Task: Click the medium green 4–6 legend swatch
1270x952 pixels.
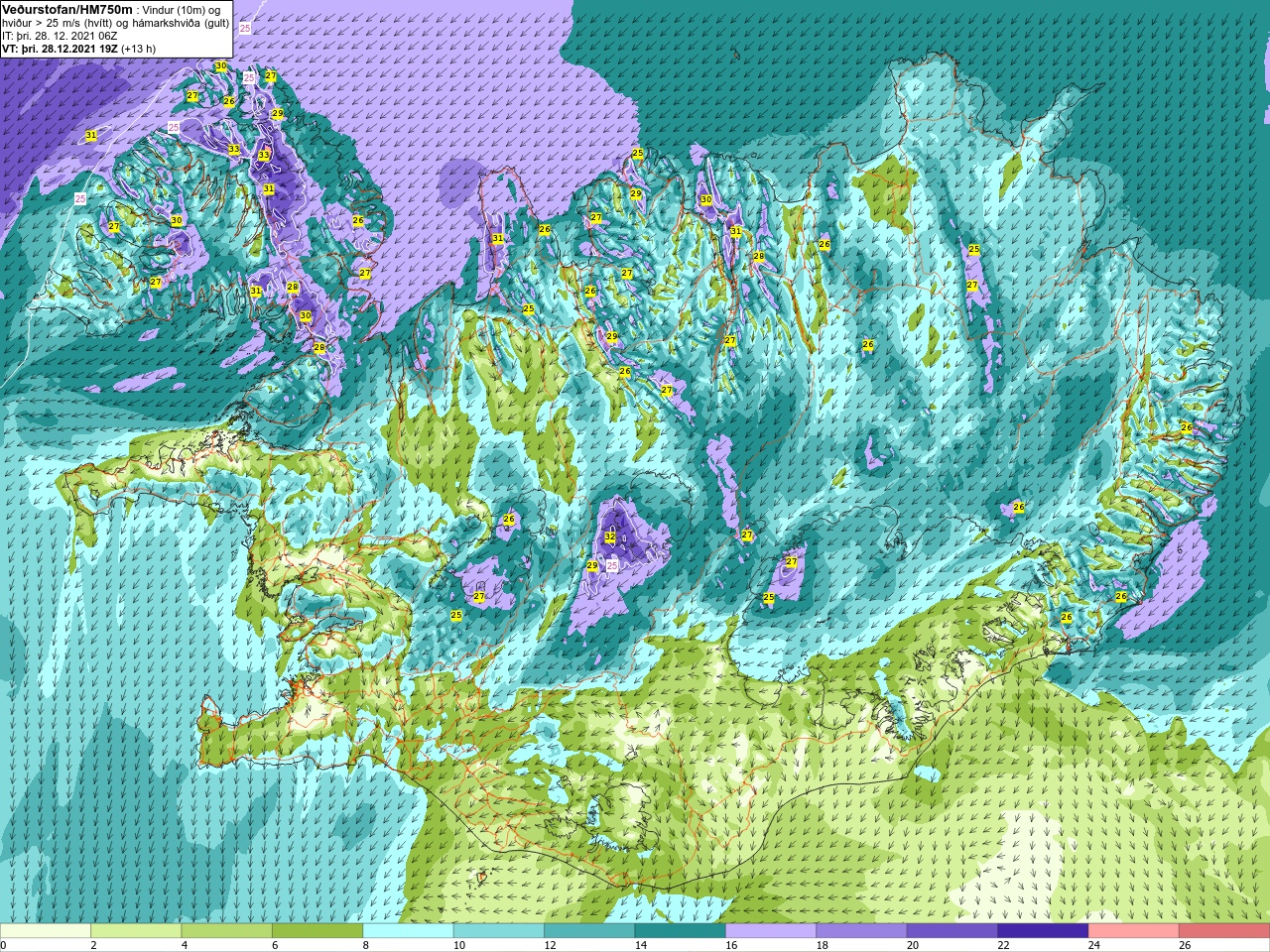Action: [x=227, y=931]
